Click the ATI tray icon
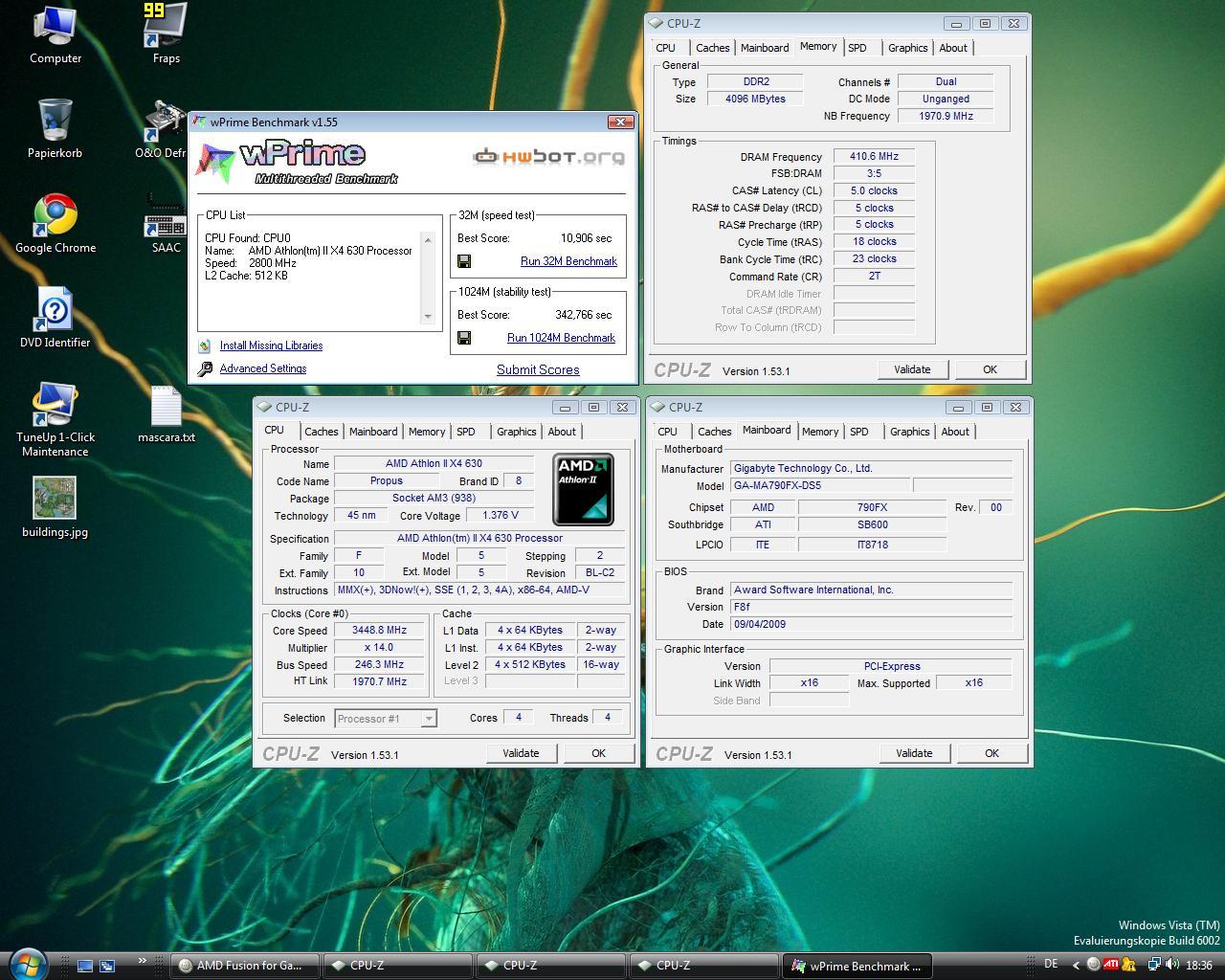1225x980 pixels. point(1111,966)
